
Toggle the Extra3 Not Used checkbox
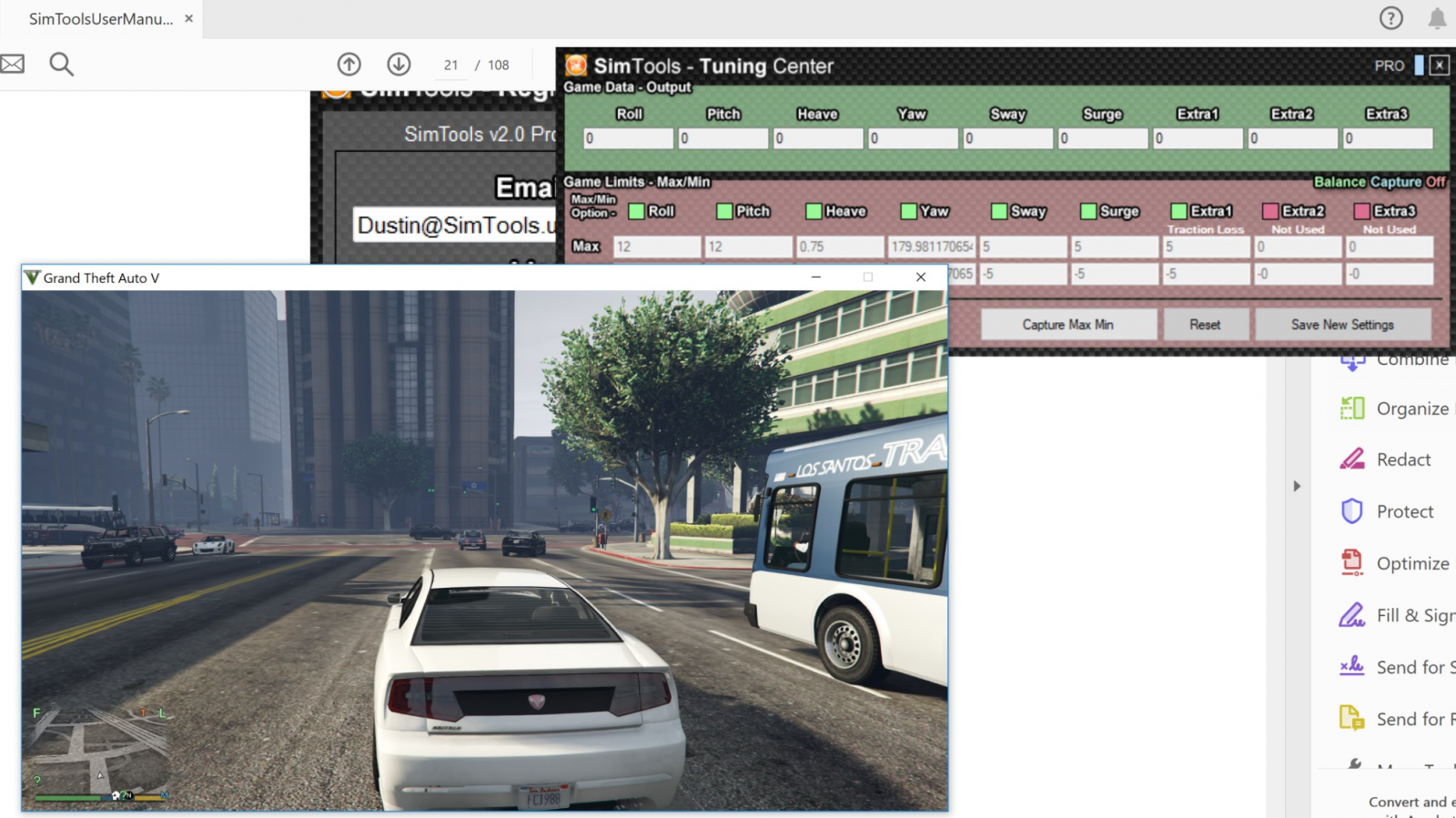click(x=1362, y=211)
